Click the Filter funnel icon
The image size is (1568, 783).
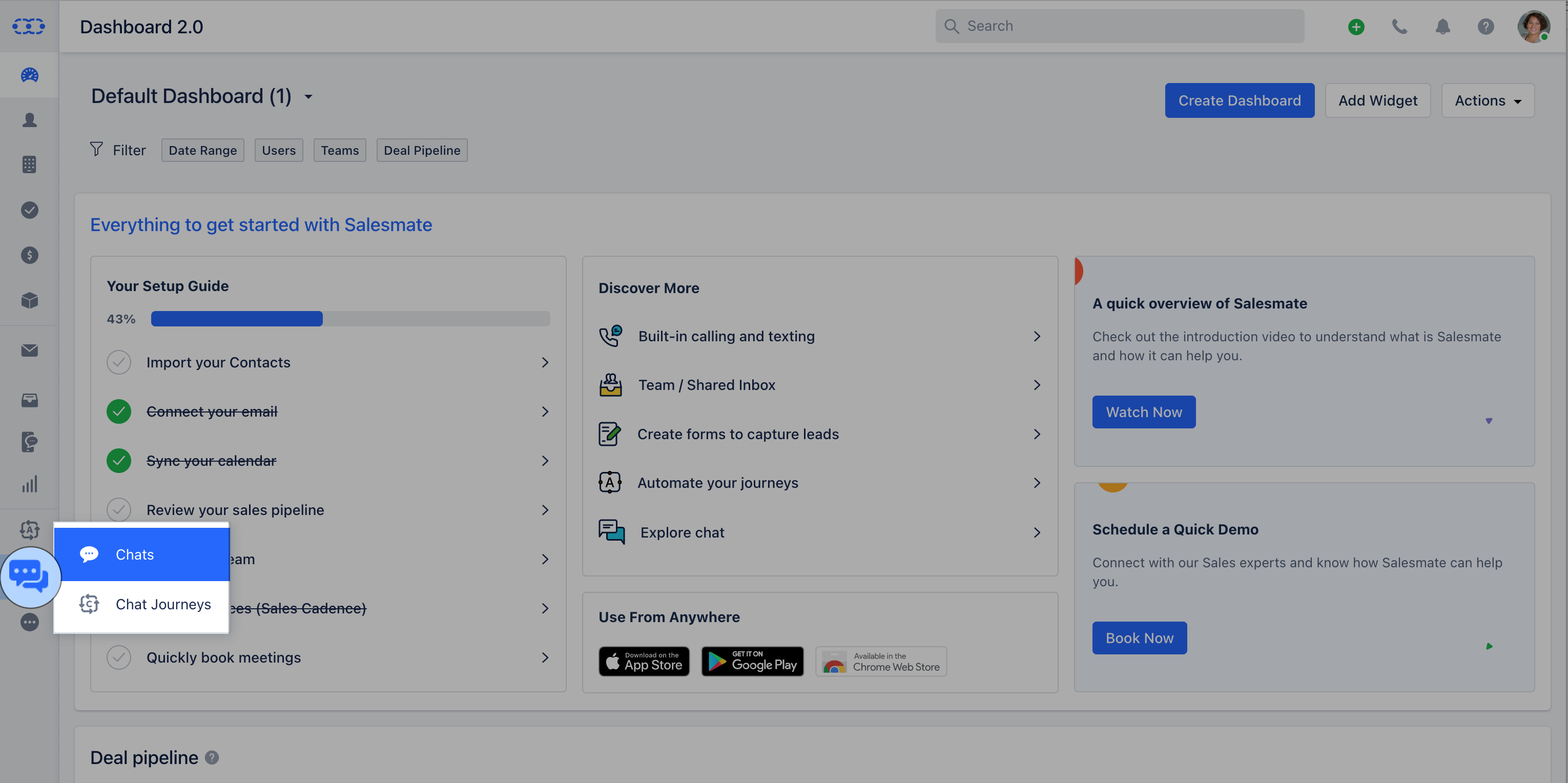(96, 149)
